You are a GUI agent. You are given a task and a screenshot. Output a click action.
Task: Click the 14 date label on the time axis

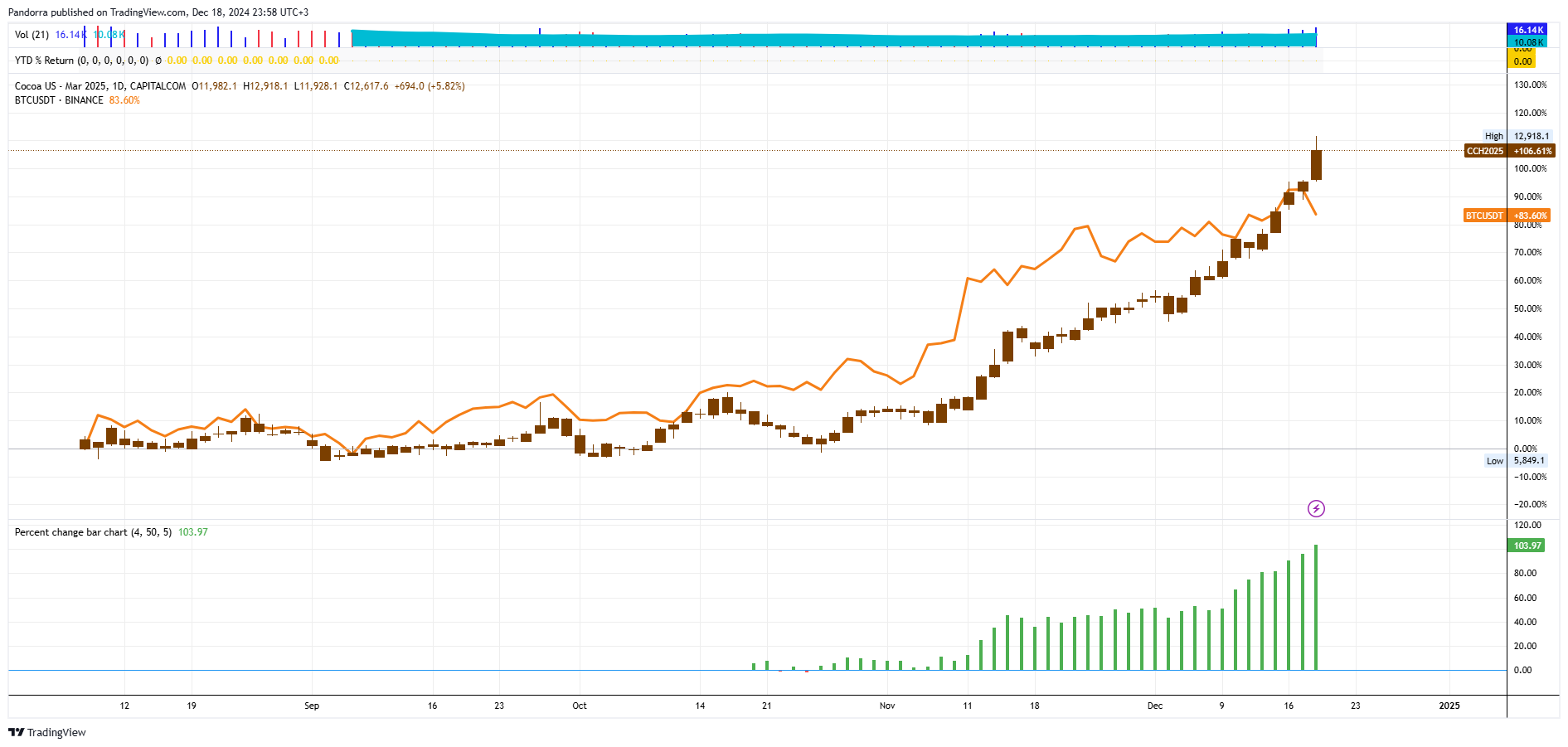click(x=700, y=706)
